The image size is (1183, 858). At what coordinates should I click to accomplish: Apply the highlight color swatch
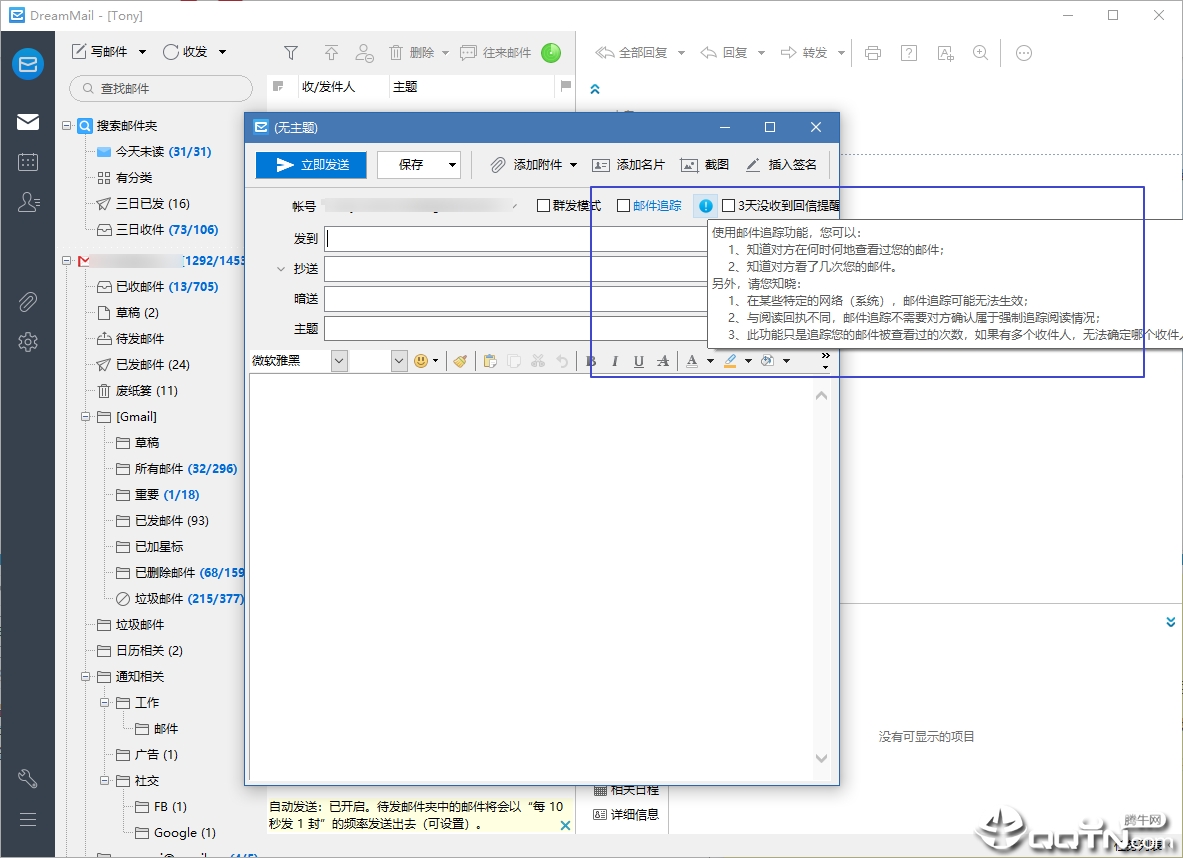(x=730, y=361)
